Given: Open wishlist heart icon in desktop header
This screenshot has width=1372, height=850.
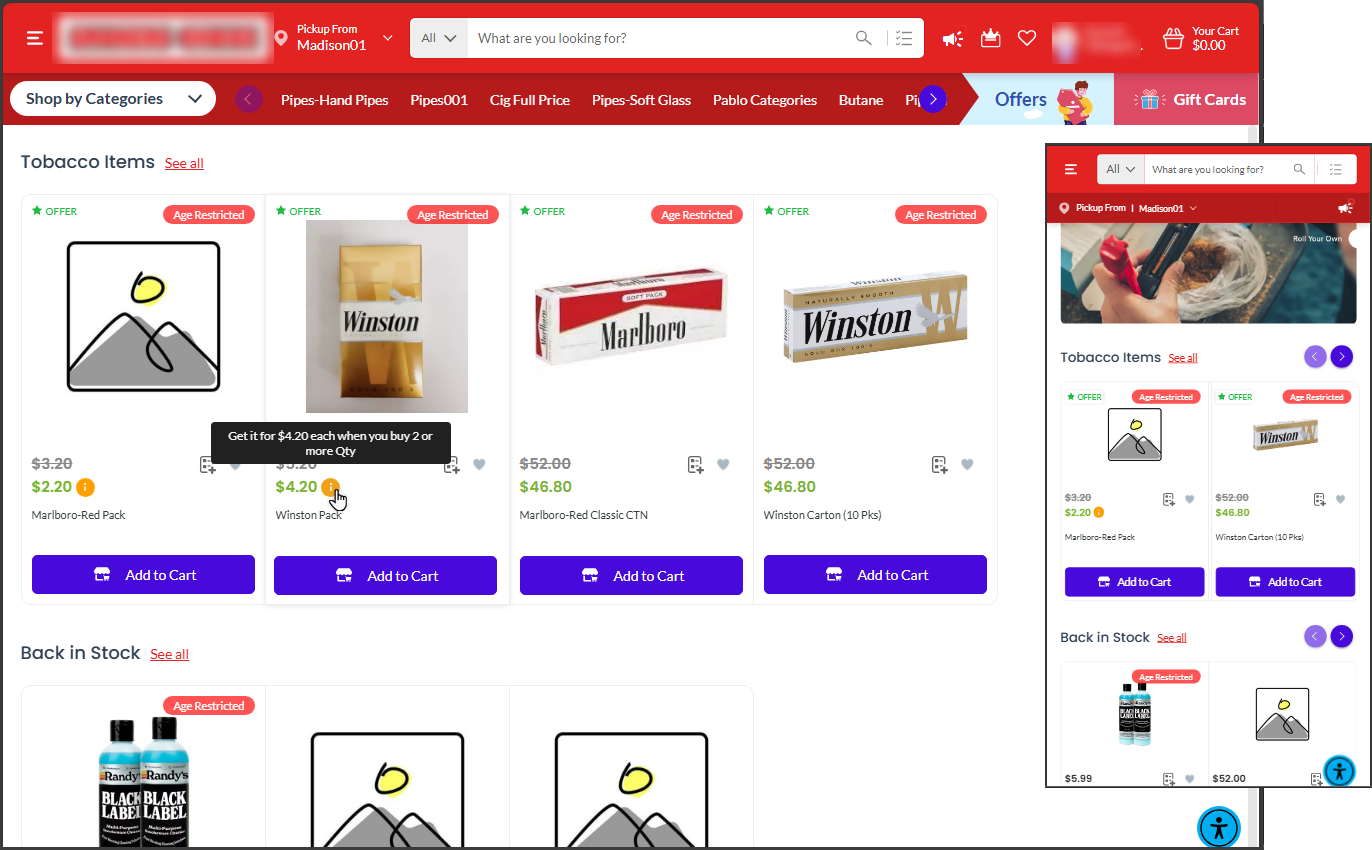Looking at the screenshot, I should pyautogui.click(x=1027, y=38).
